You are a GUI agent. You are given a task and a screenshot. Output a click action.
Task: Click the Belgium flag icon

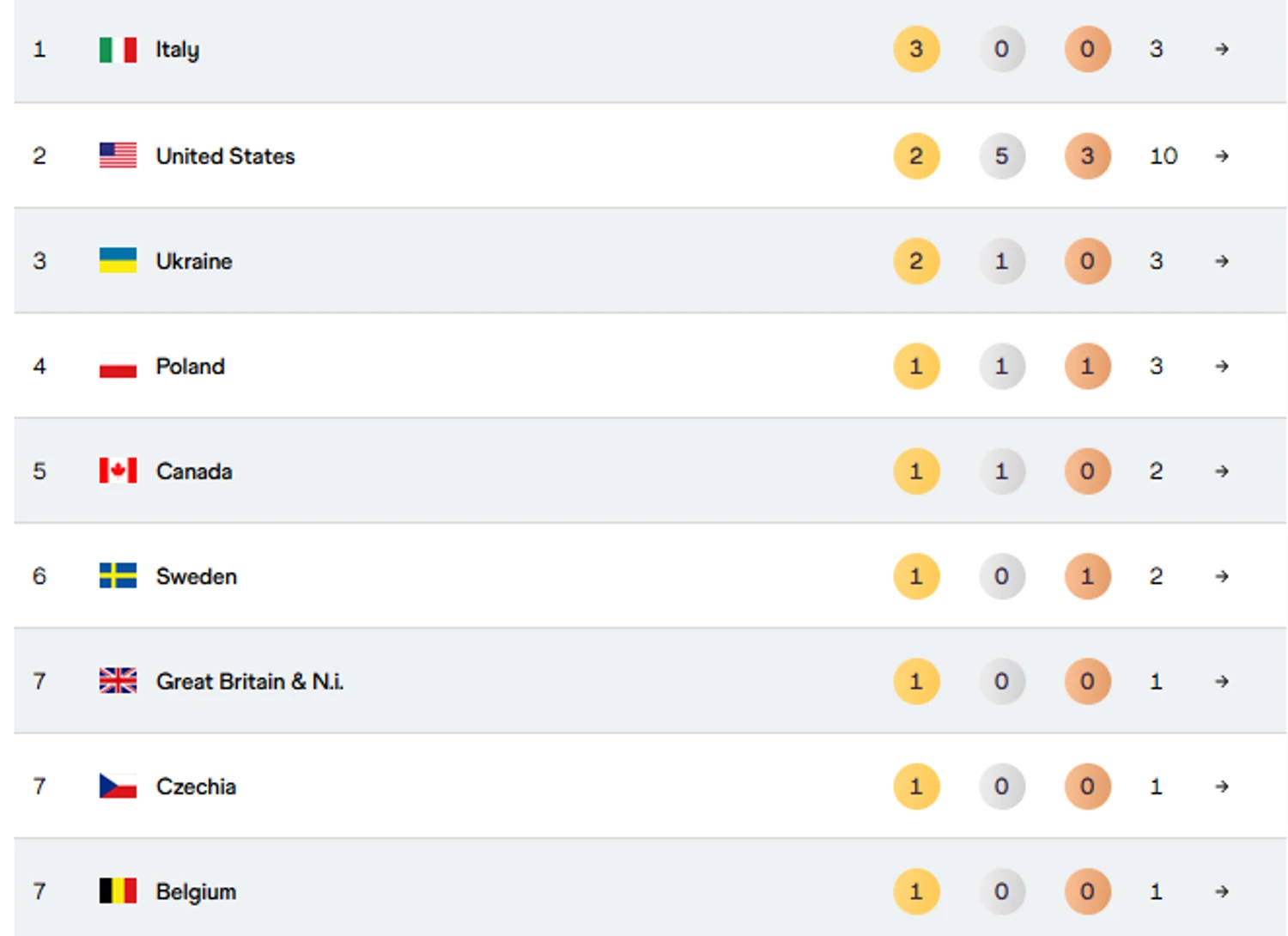coord(118,890)
